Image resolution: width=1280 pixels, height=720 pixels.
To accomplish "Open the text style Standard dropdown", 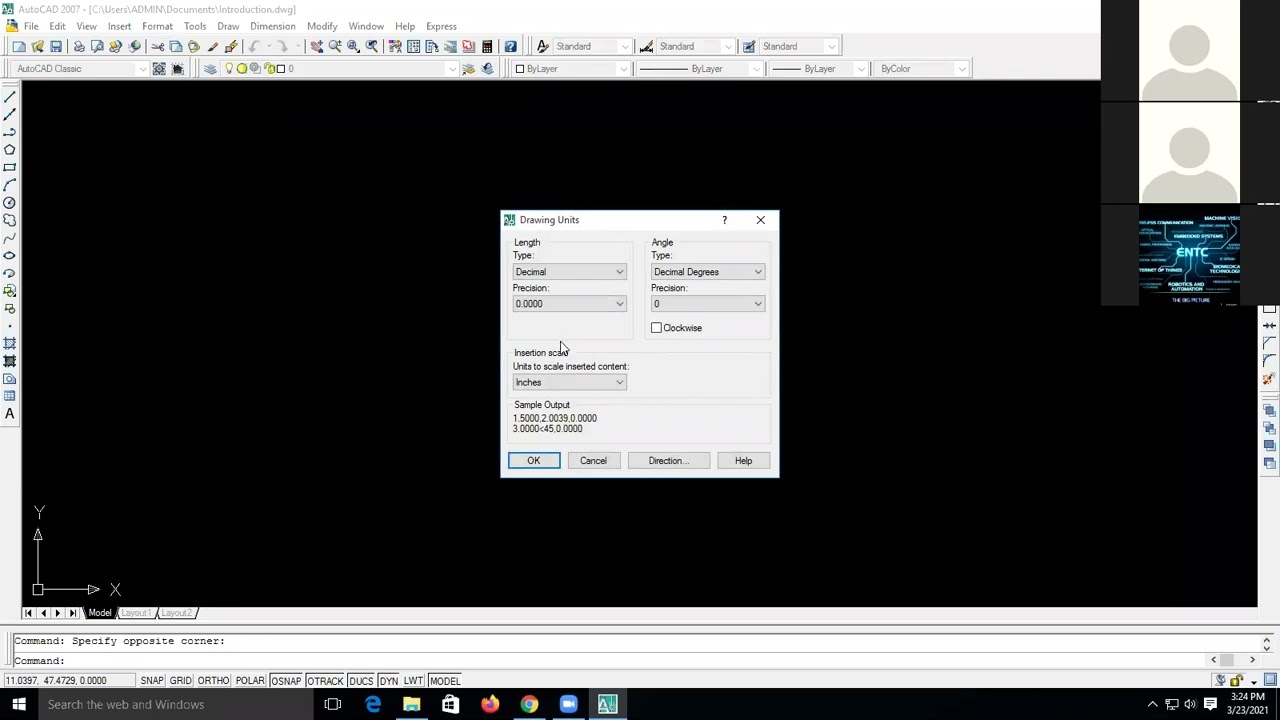I will coord(592,46).
